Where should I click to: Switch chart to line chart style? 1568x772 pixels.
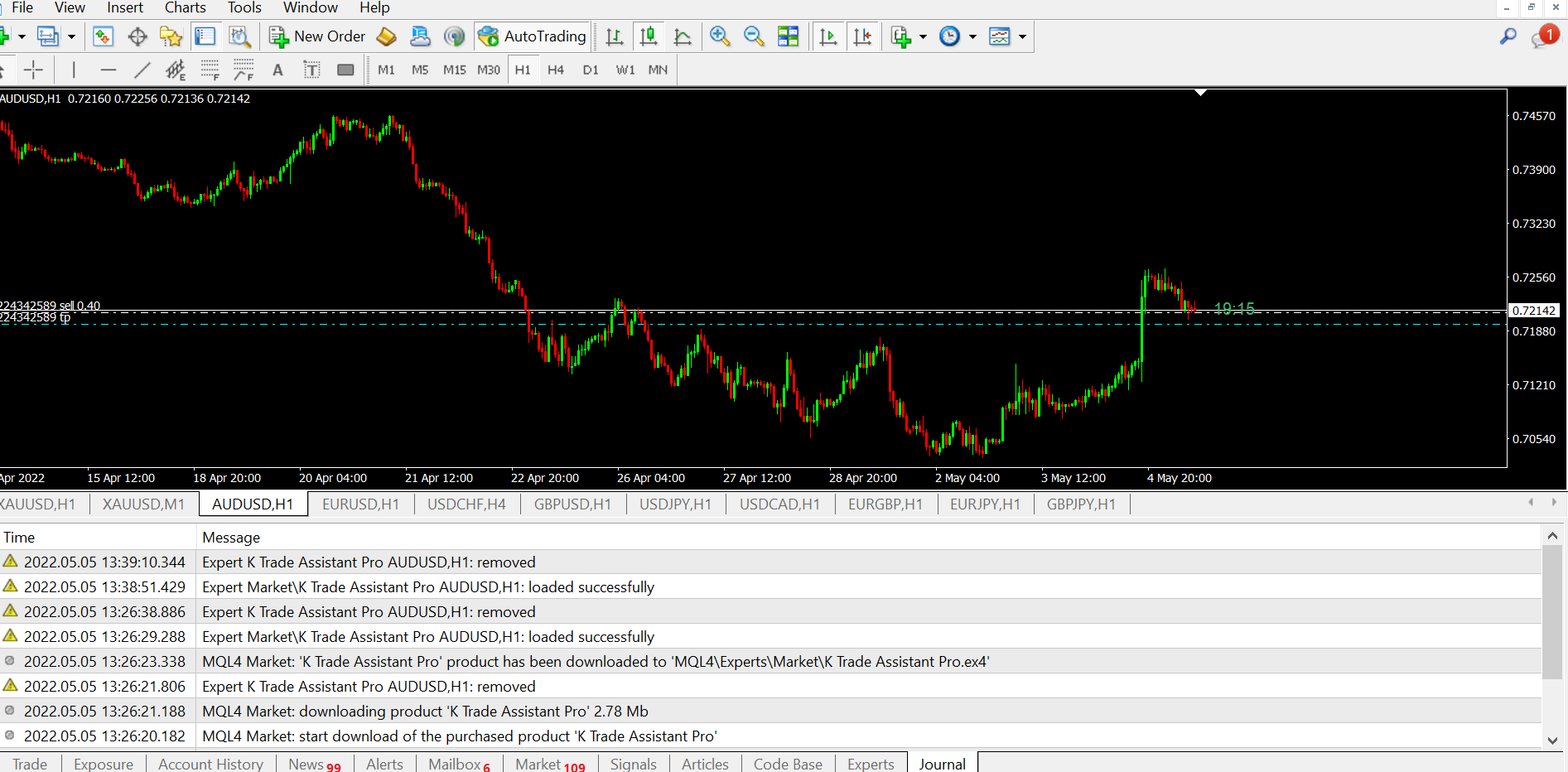pyautogui.click(x=683, y=36)
